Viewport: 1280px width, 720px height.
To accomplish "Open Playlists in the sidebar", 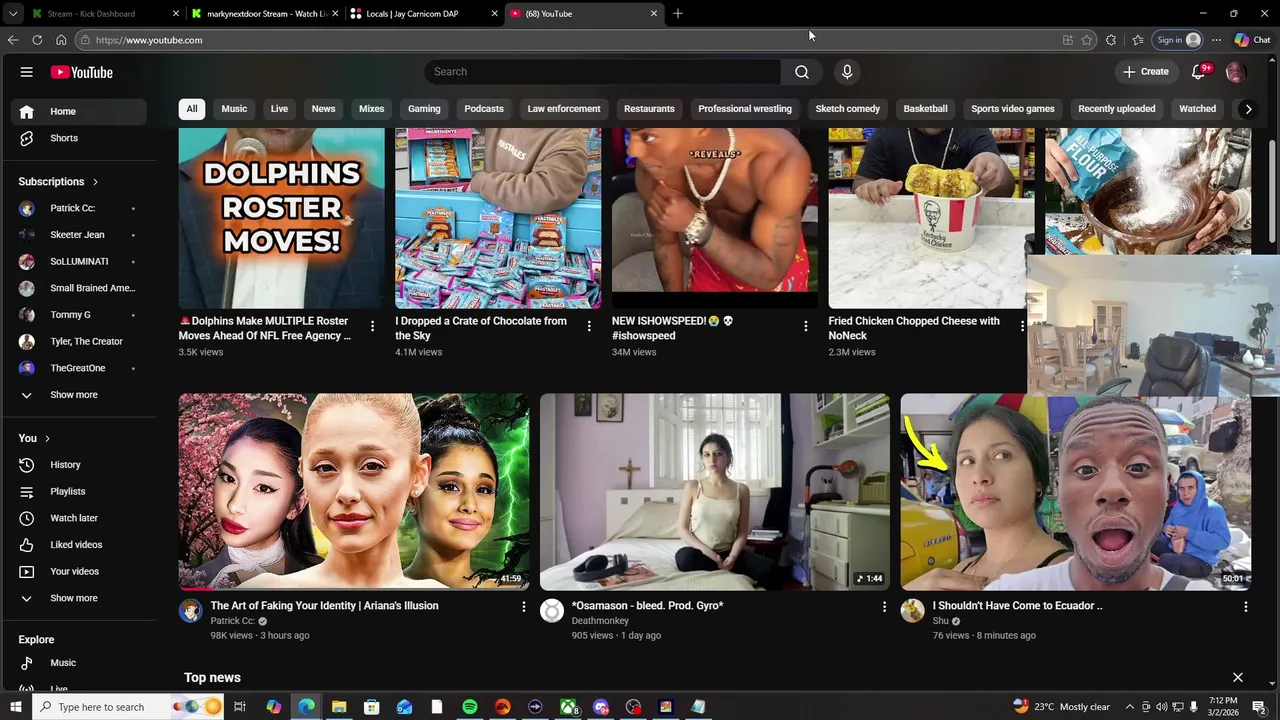I will click(81, 491).
